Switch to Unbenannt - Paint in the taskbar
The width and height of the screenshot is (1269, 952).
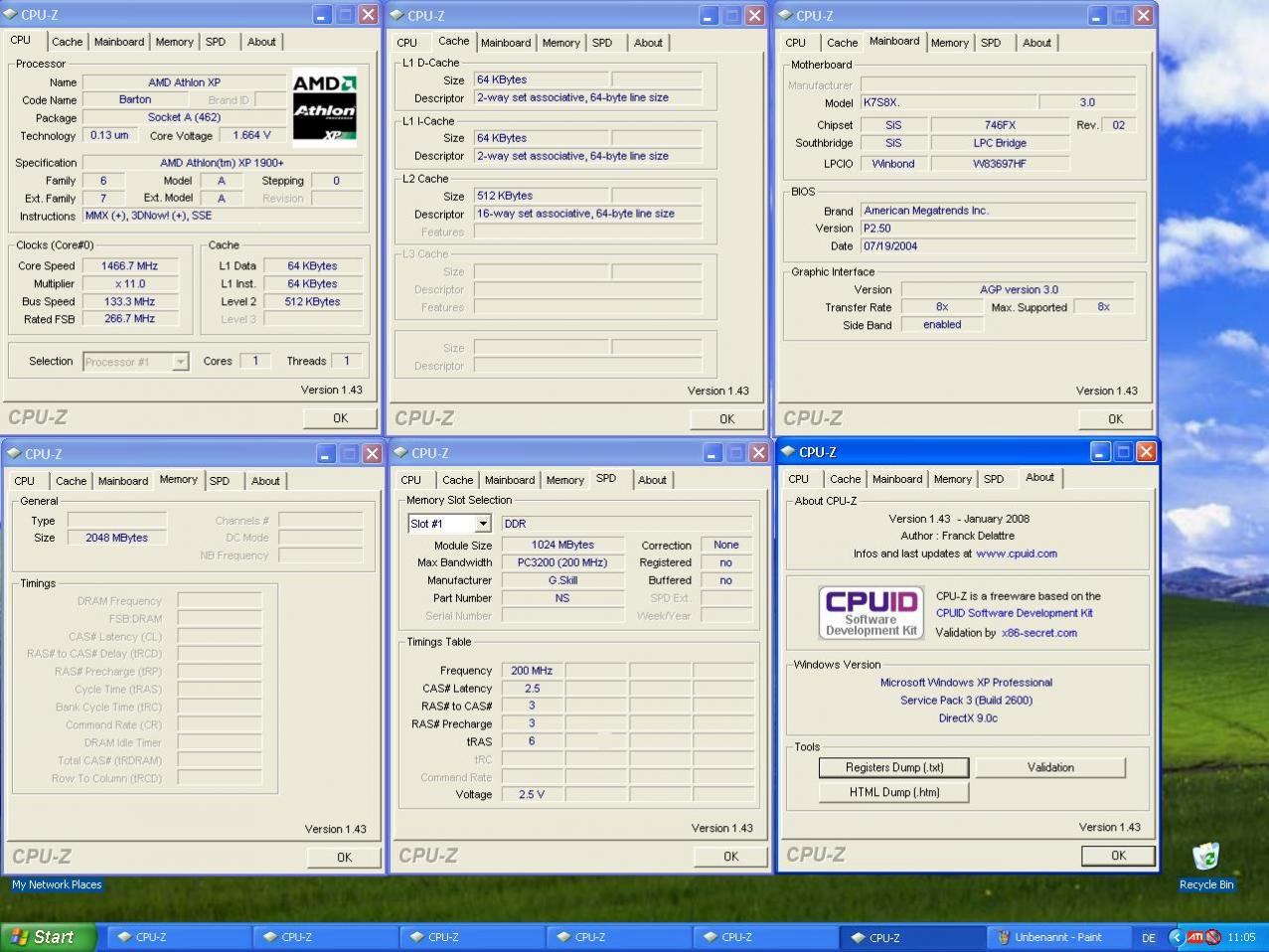[x=1058, y=936]
